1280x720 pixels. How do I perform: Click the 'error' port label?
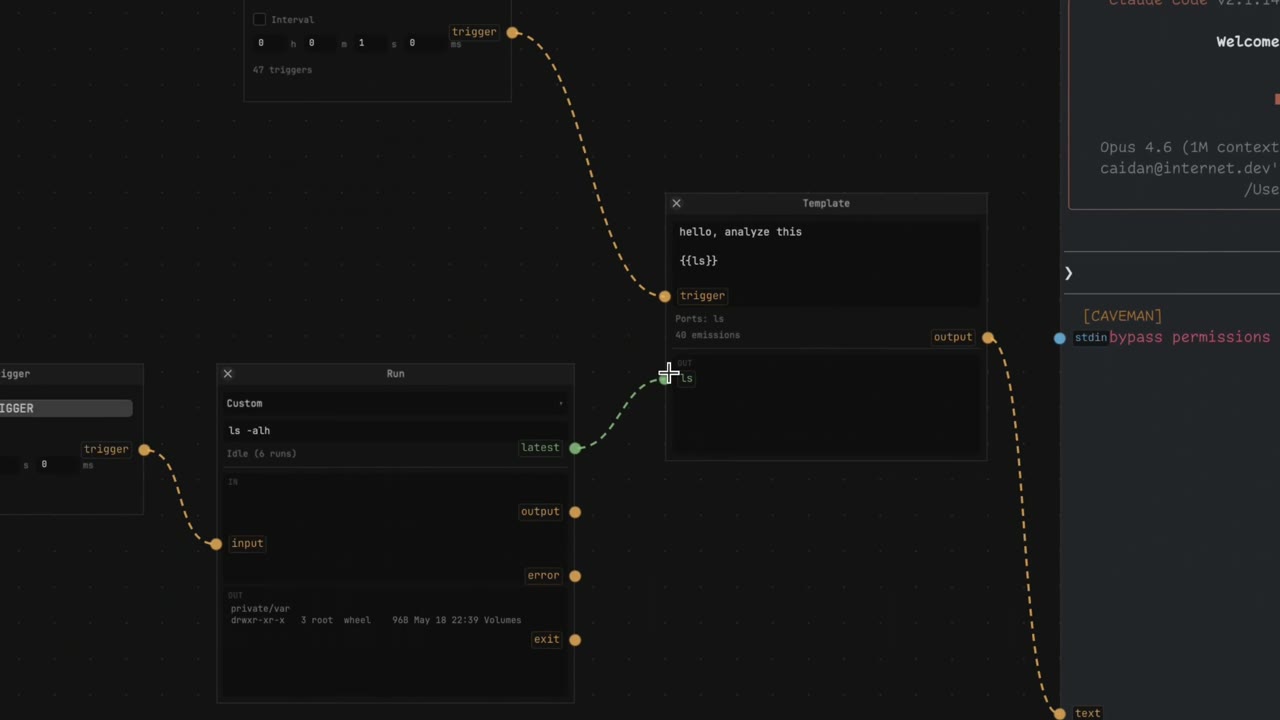[543, 576]
